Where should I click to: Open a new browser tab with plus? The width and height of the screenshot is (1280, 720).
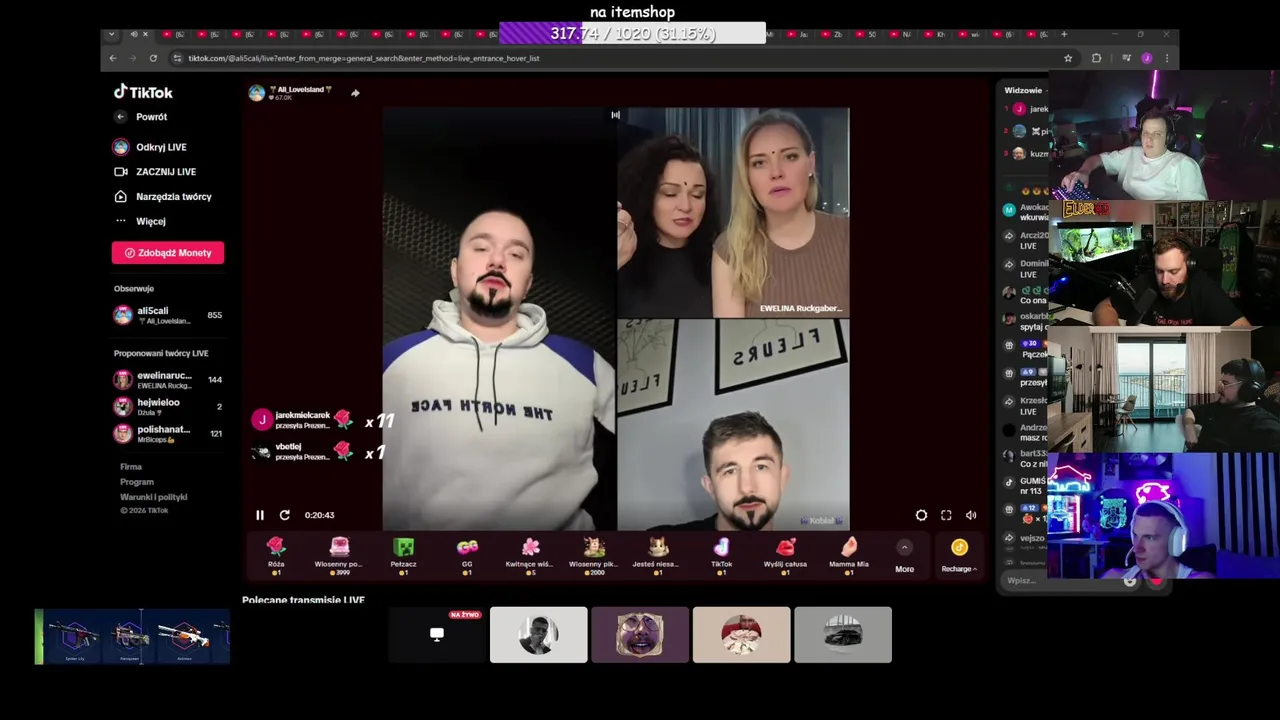pos(1064,35)
